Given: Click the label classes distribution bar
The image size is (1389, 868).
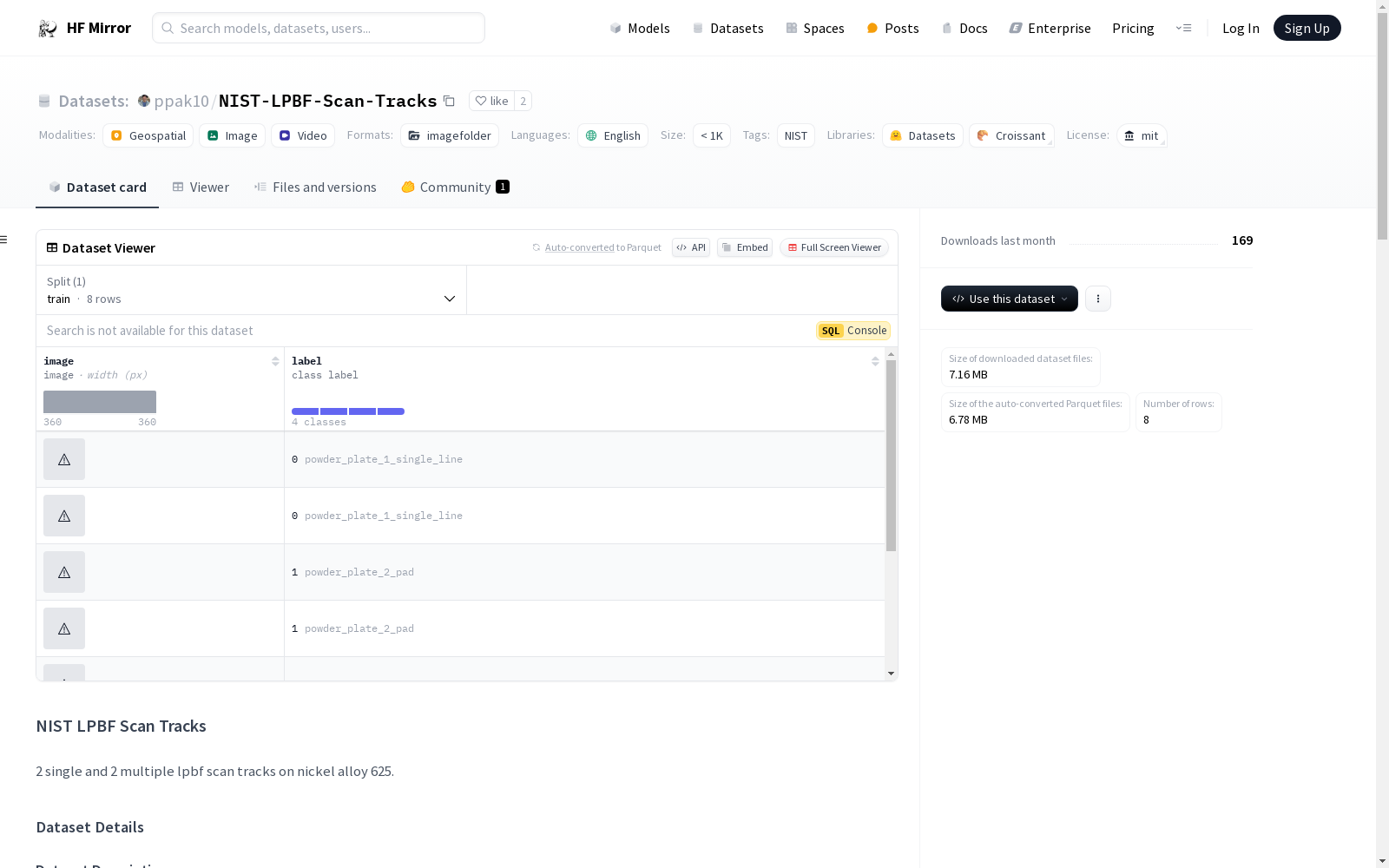Looking at the screenshot, I should coord(348,411).
